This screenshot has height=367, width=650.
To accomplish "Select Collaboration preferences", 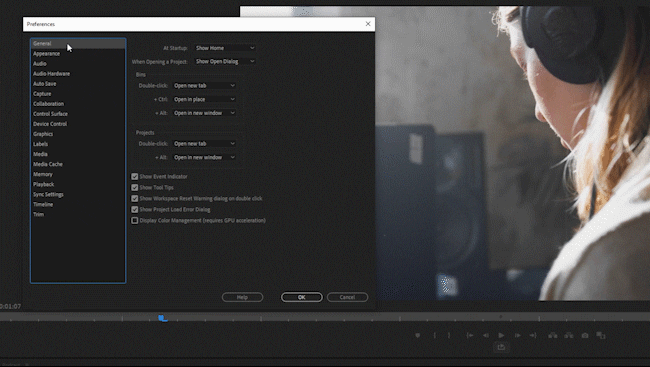I will click(x=78, y=104).
